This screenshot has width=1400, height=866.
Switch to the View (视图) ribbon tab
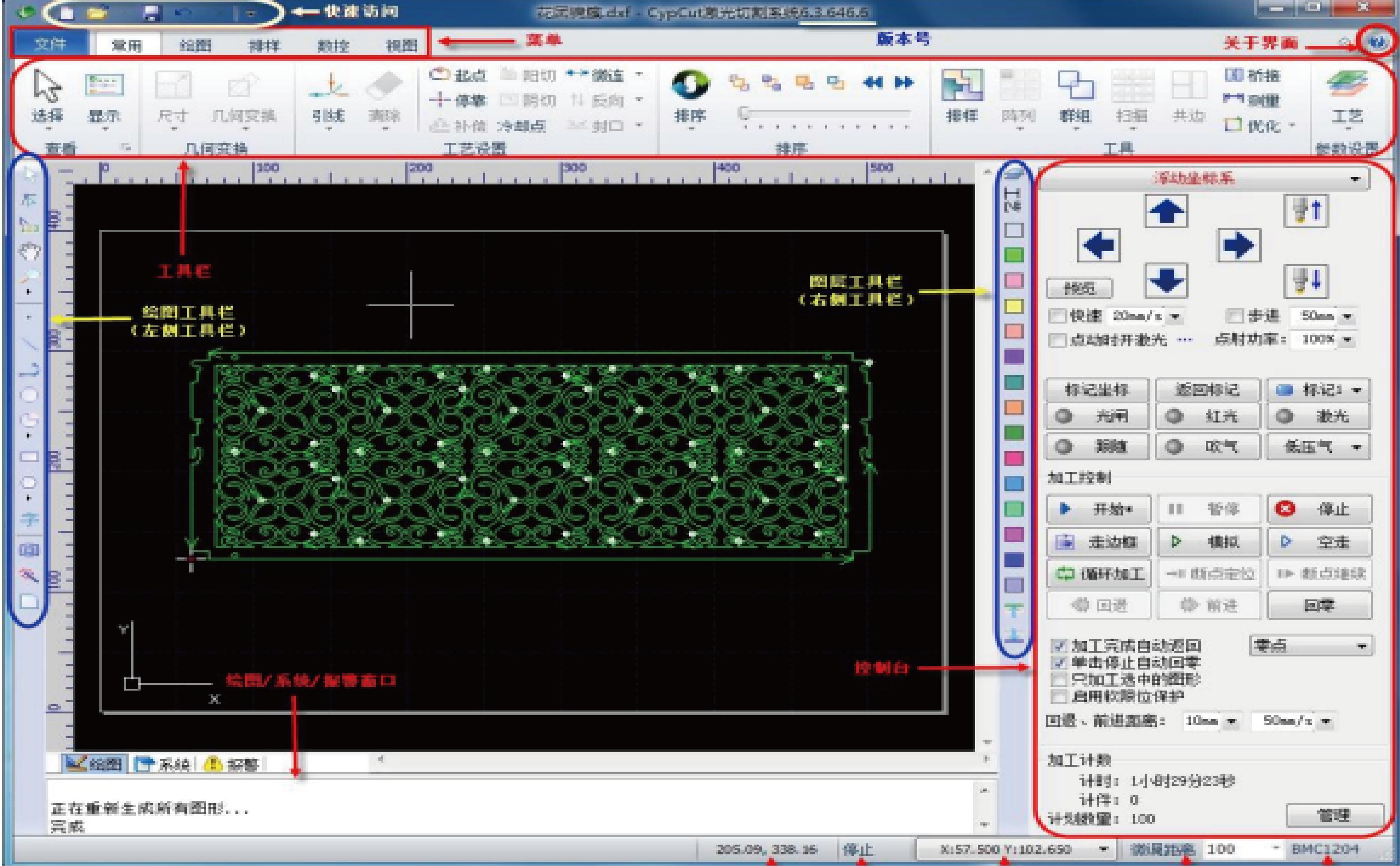click(402, 45)
